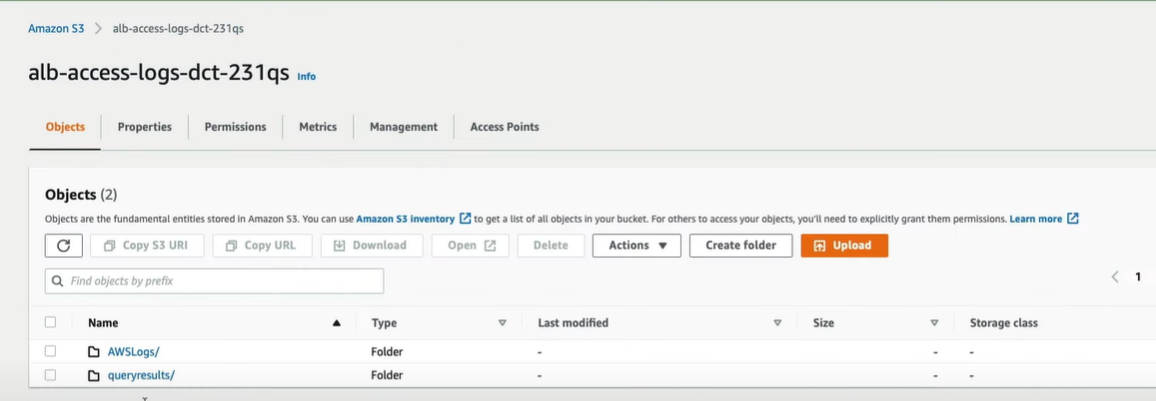Screen dimensions: 1156x401
Task: Switch to the Access Points tab
Action: tap(504, 127)
